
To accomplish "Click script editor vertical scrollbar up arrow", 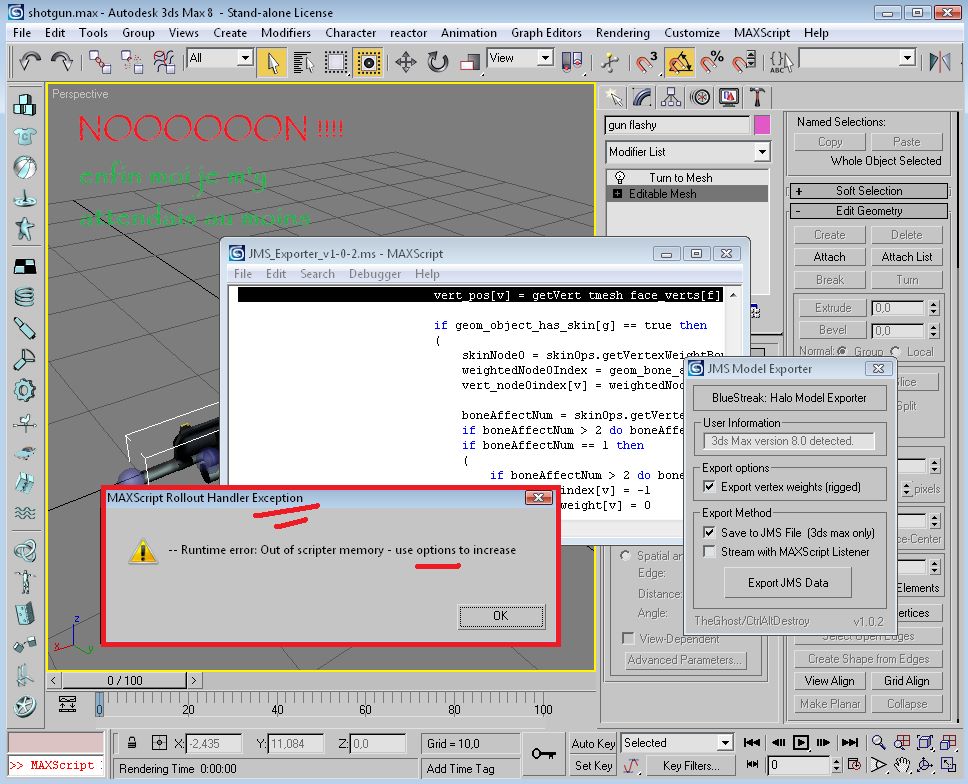I will (x=733, y=295).
